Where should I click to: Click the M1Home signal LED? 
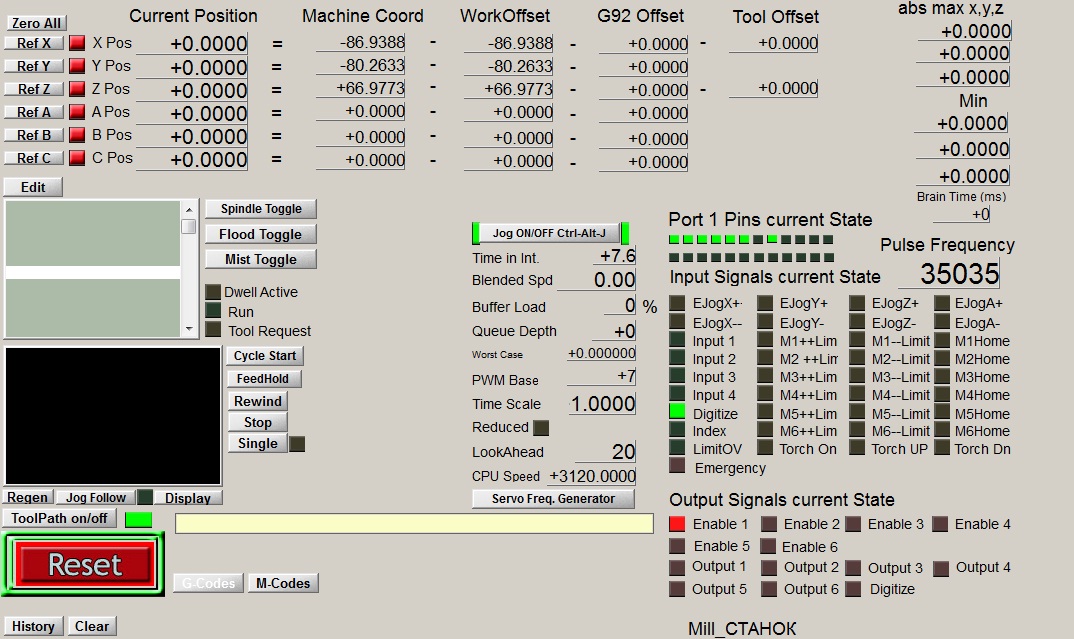pos(942,340)
